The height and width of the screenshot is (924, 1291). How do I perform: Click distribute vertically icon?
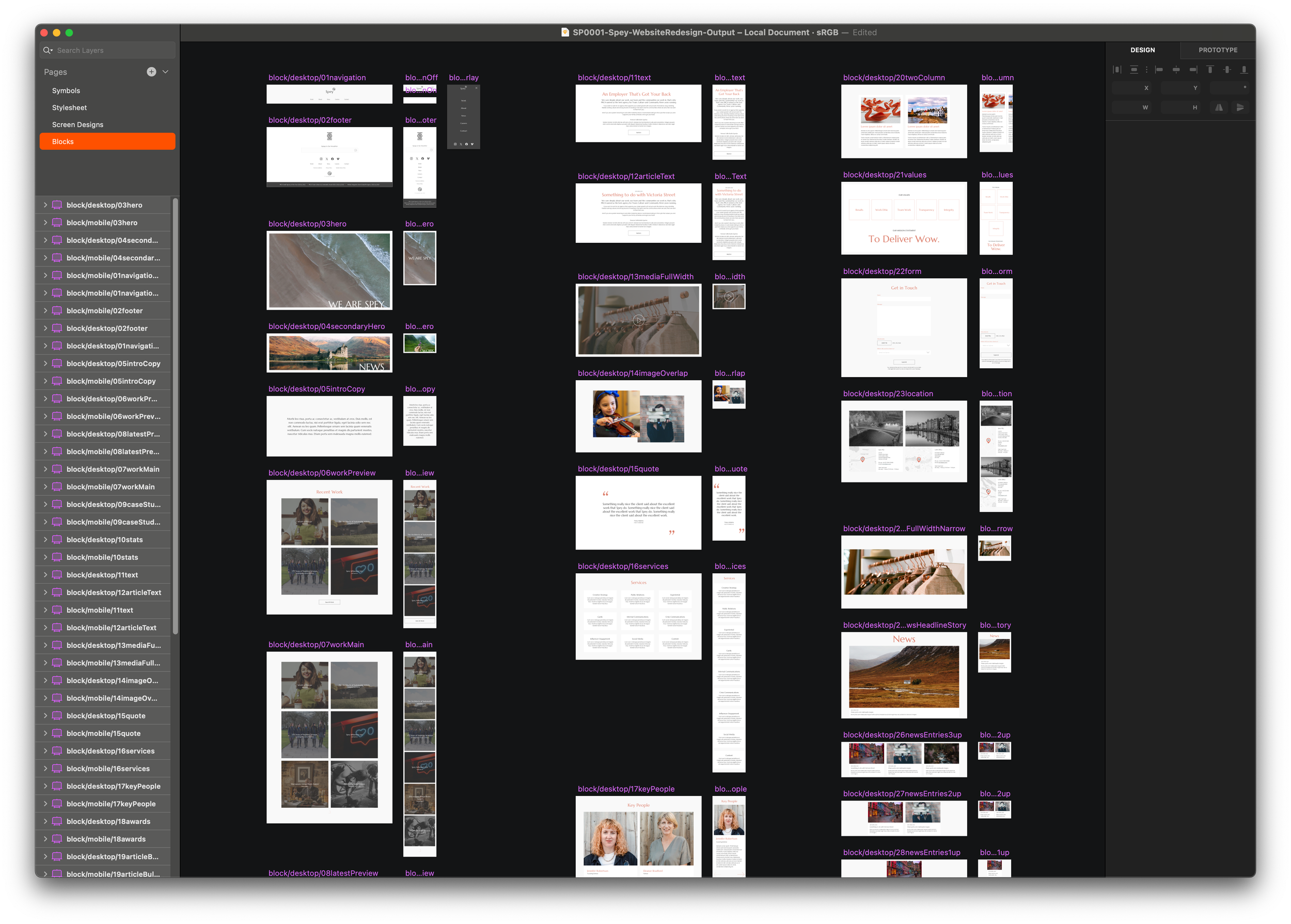pos(1133,69)
